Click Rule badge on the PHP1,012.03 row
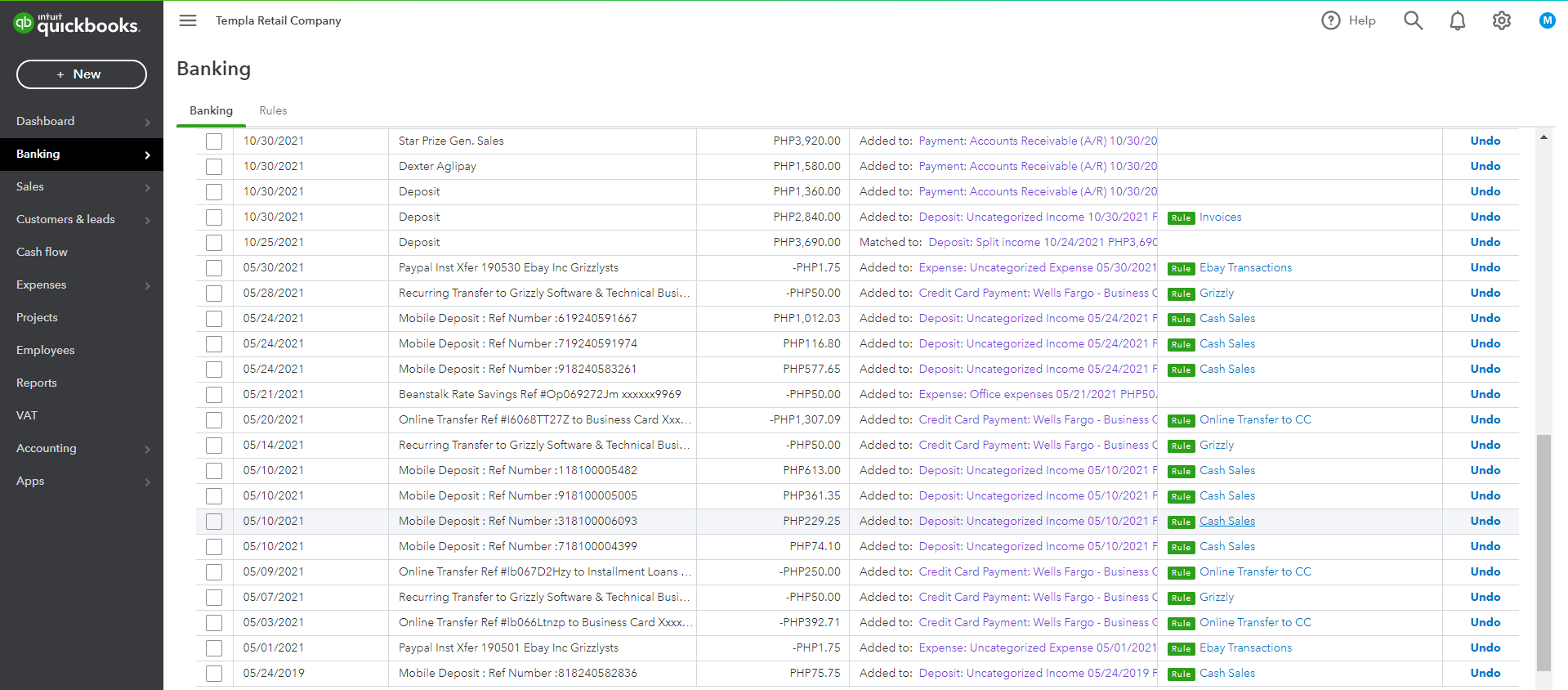1568x690 pixels. [1181, 320]
